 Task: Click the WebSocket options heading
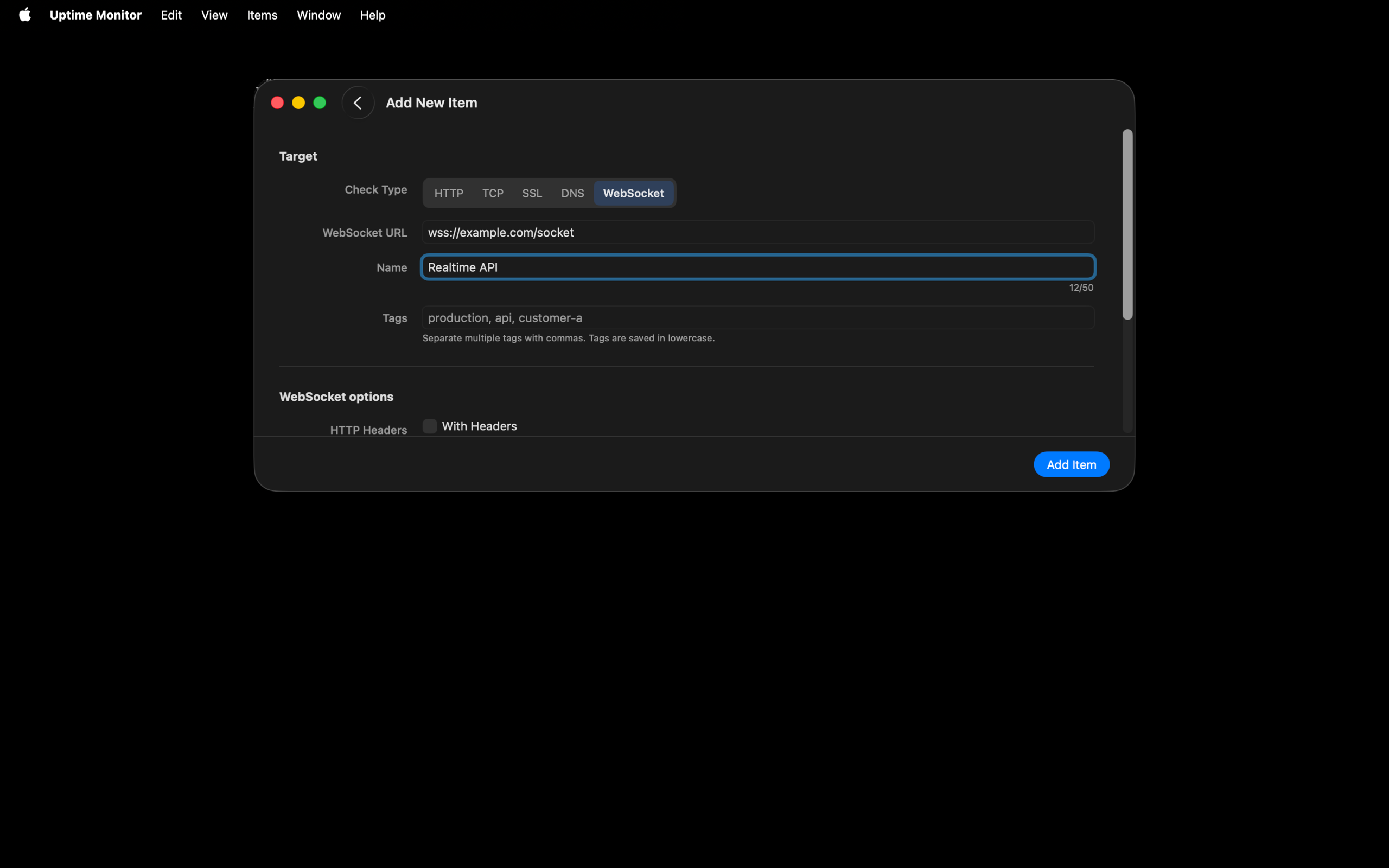(336, 397)
